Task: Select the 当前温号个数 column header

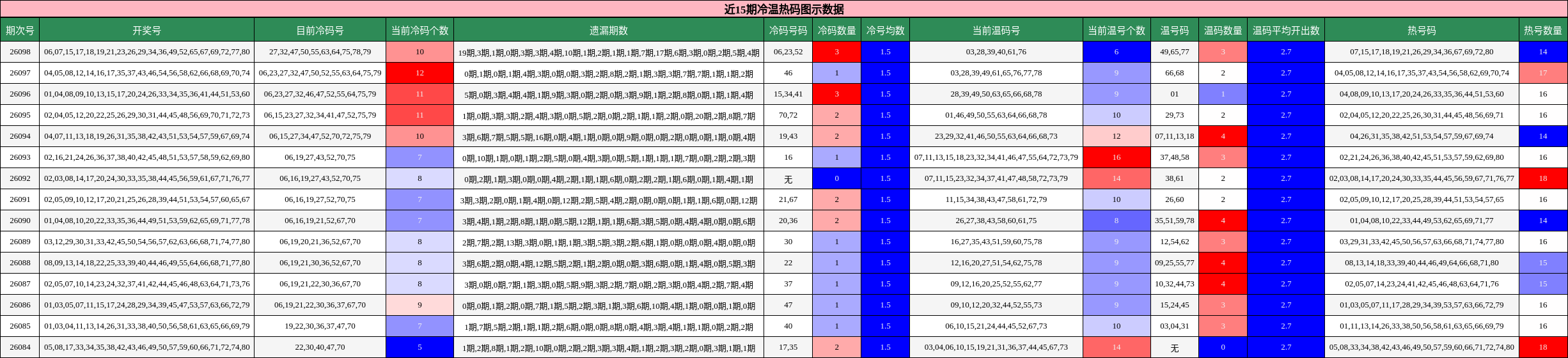Action: 1117,30
